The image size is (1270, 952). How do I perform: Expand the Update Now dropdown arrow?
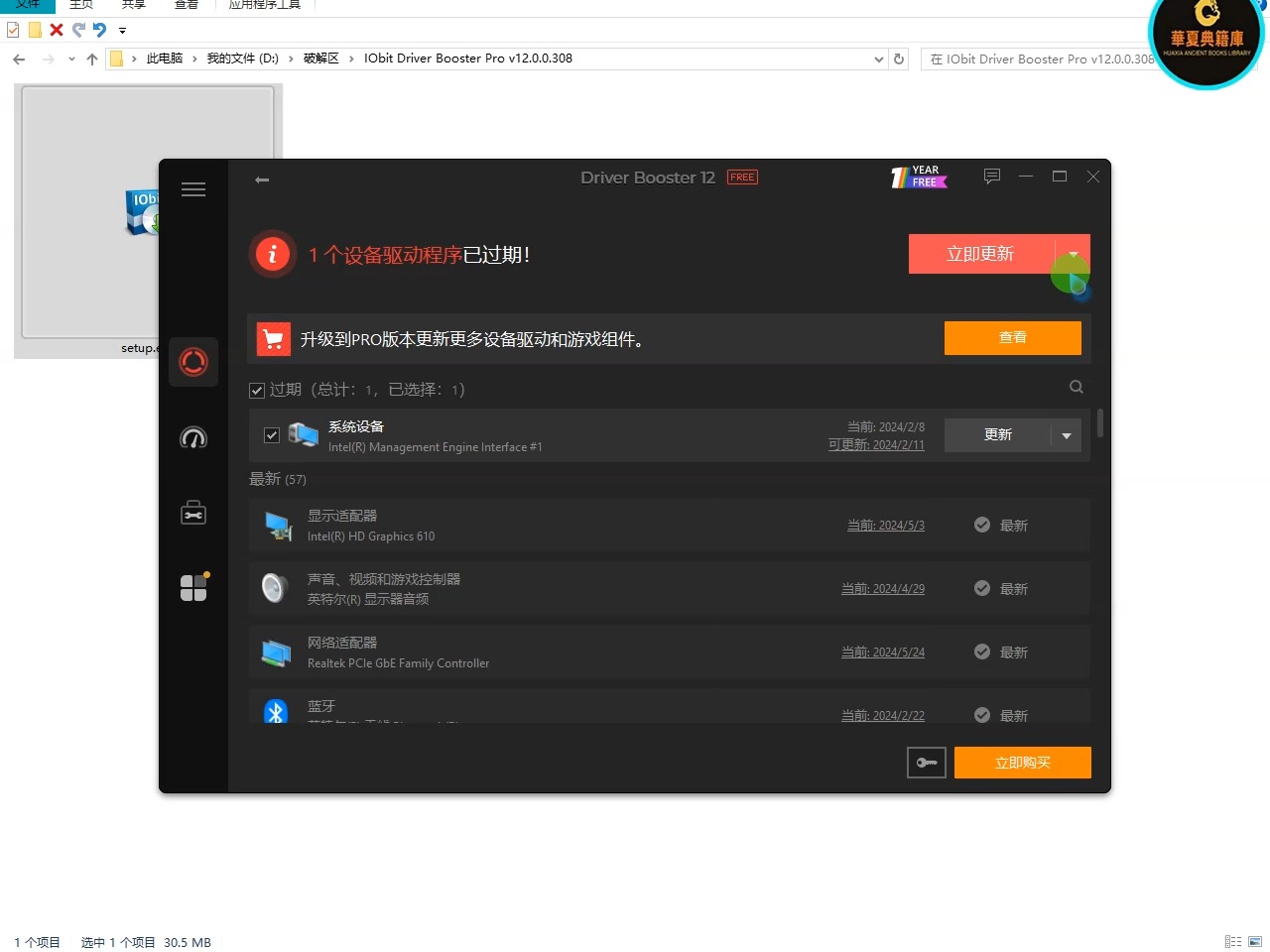point(1074,254)
